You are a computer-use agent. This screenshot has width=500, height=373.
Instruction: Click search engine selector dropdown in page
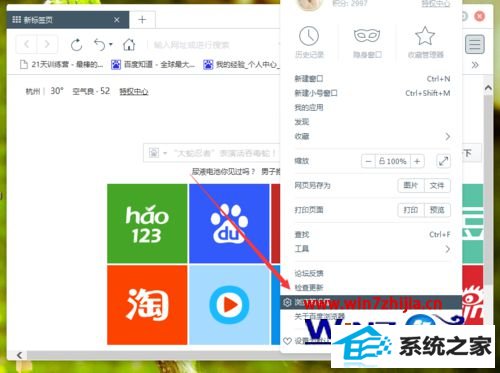(x=158, y=153)
